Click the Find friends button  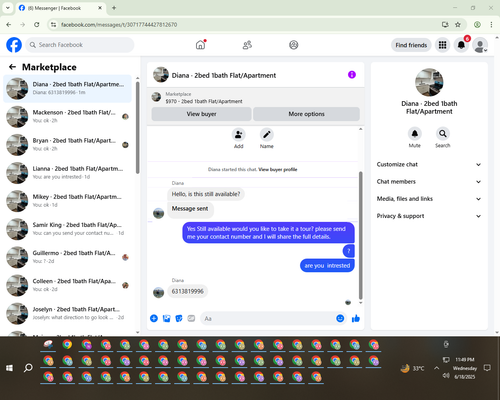tap(411, 45)
